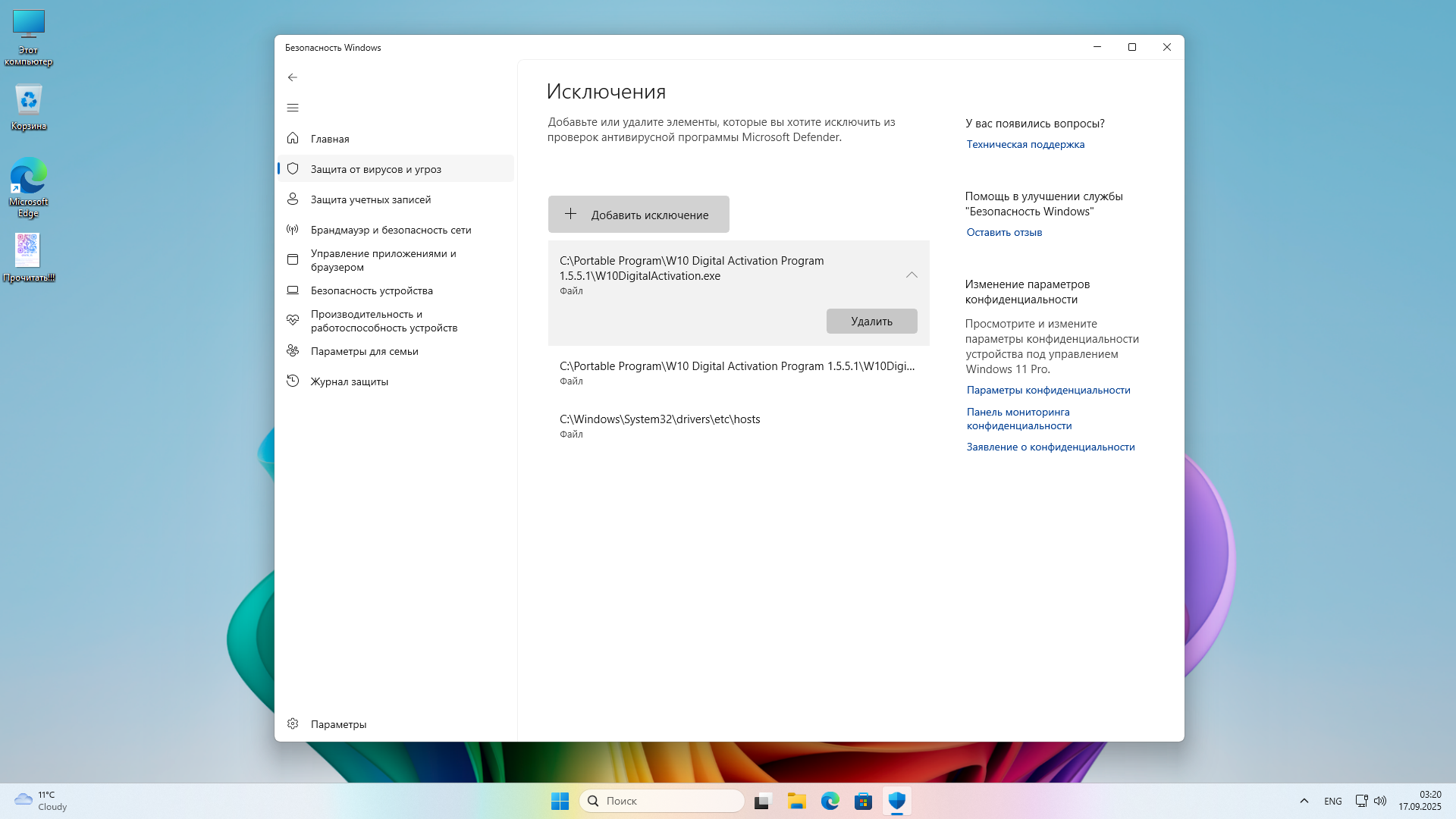This screenshot has width=1456, height=819.
Task: Open Управление приложениями и браузером
Action: tap(396, 260)
